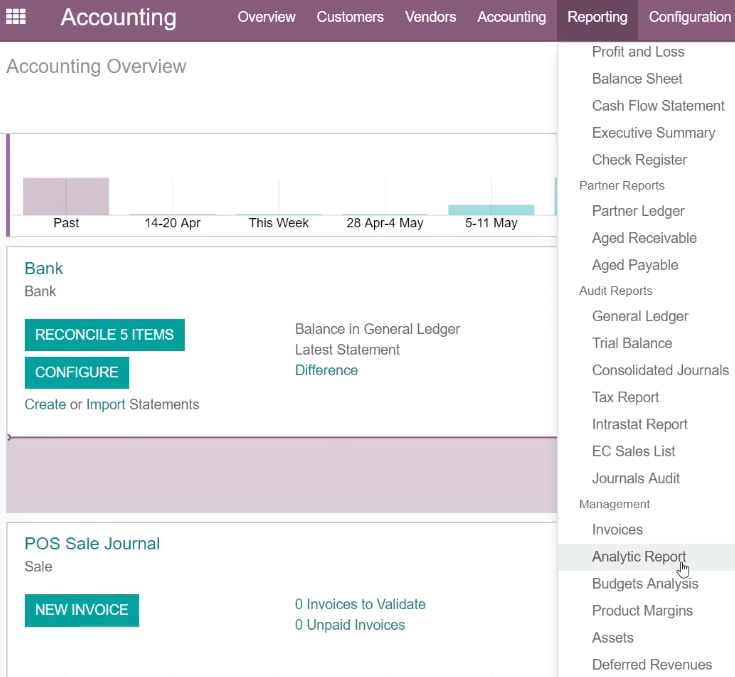Open the Vendors menu

[x=430, y=17]
